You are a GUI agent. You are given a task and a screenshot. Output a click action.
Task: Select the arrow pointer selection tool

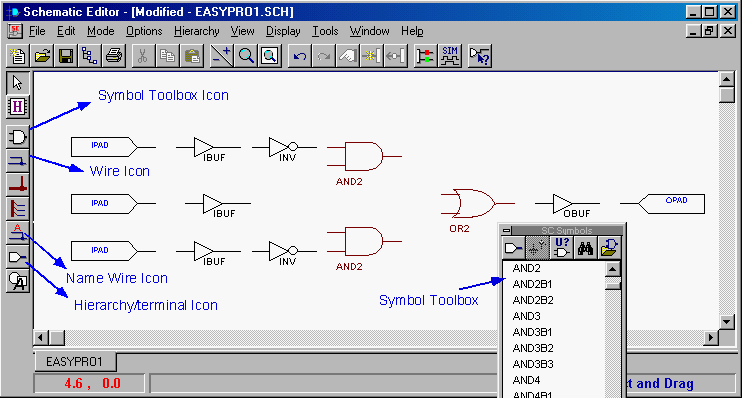(x=18, y=83)
